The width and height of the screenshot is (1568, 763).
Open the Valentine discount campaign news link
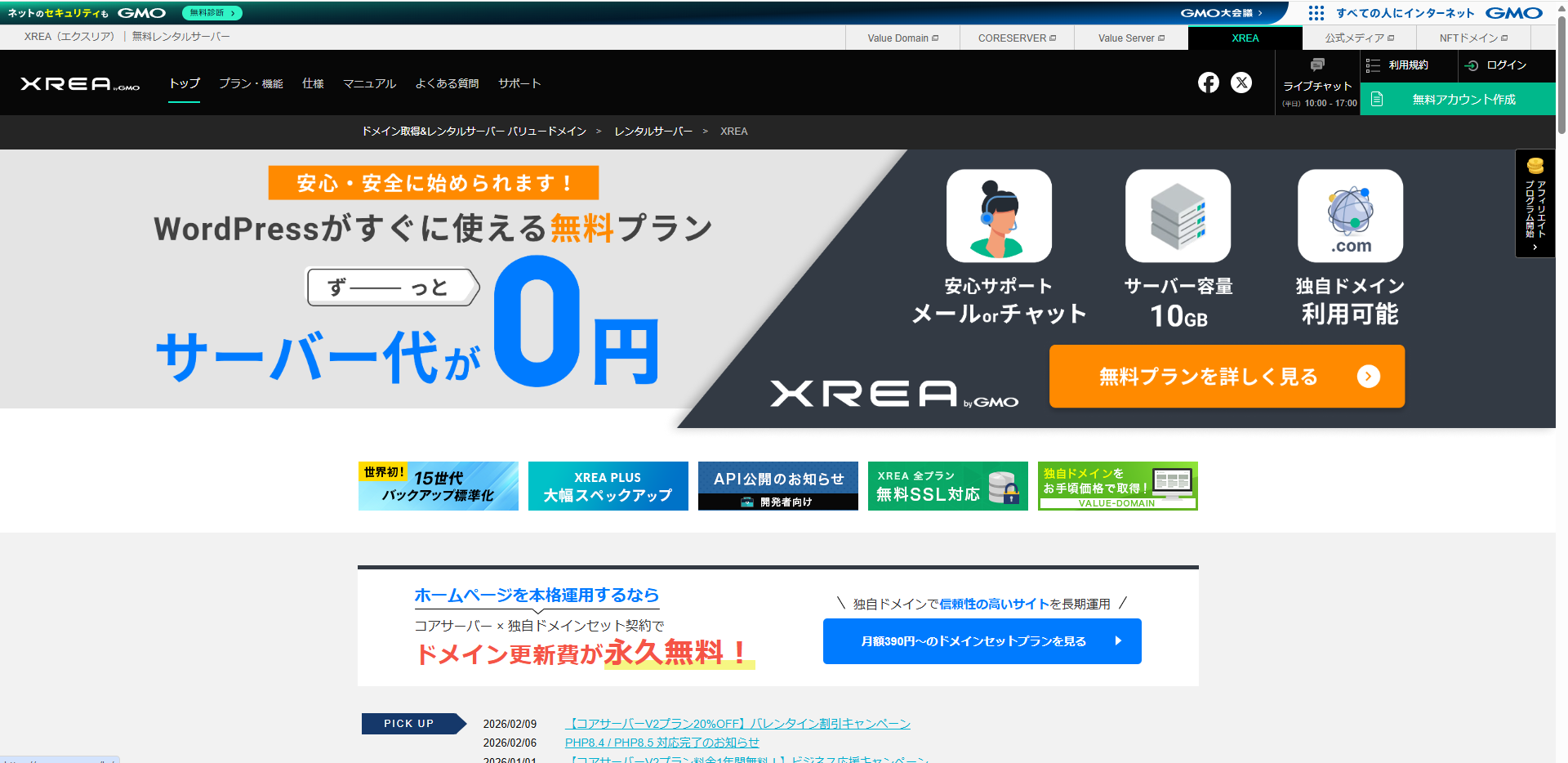pyautogui.click(x=737, y=724)
